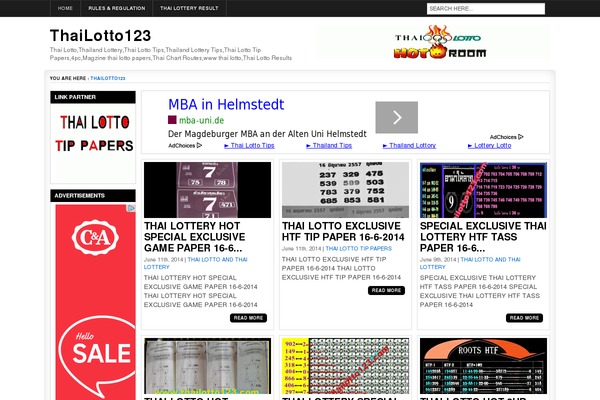
Task: Open the ROOTS HTF thumbnail
Action: click(483, 366)
